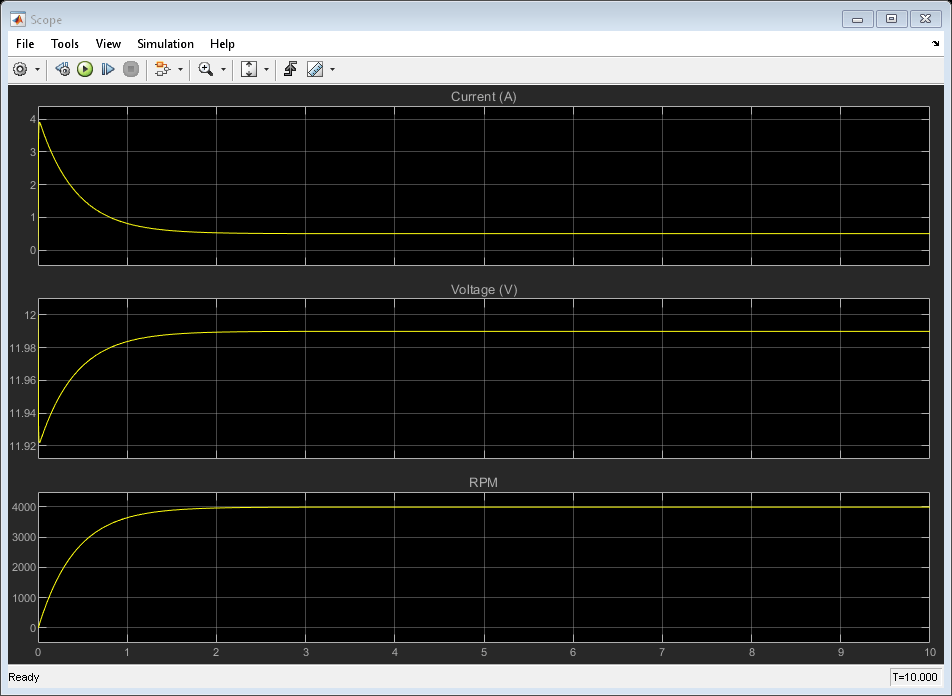Open the Configuration Properties gear icon
Viewport: 952px width, 696px height.
[x=20, y=69]
